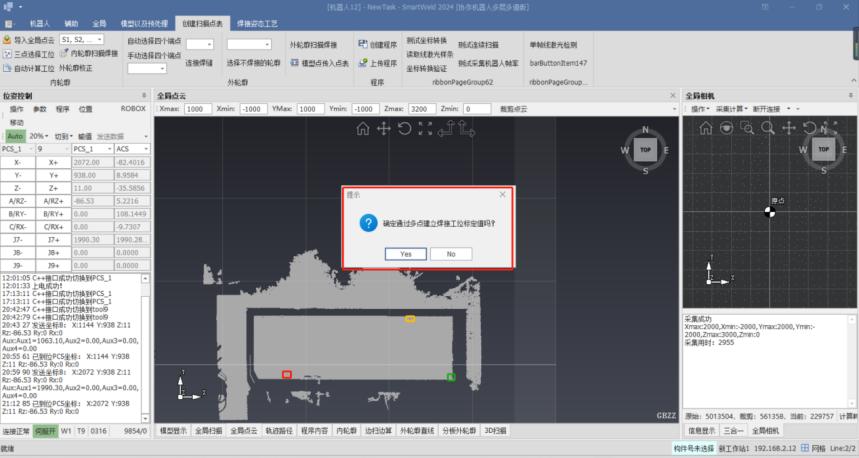Image resolution: width=859 pixels, height=458 pixels.
Task: Open the 轨迹路径 bottom tab
Action: [281, 431]
